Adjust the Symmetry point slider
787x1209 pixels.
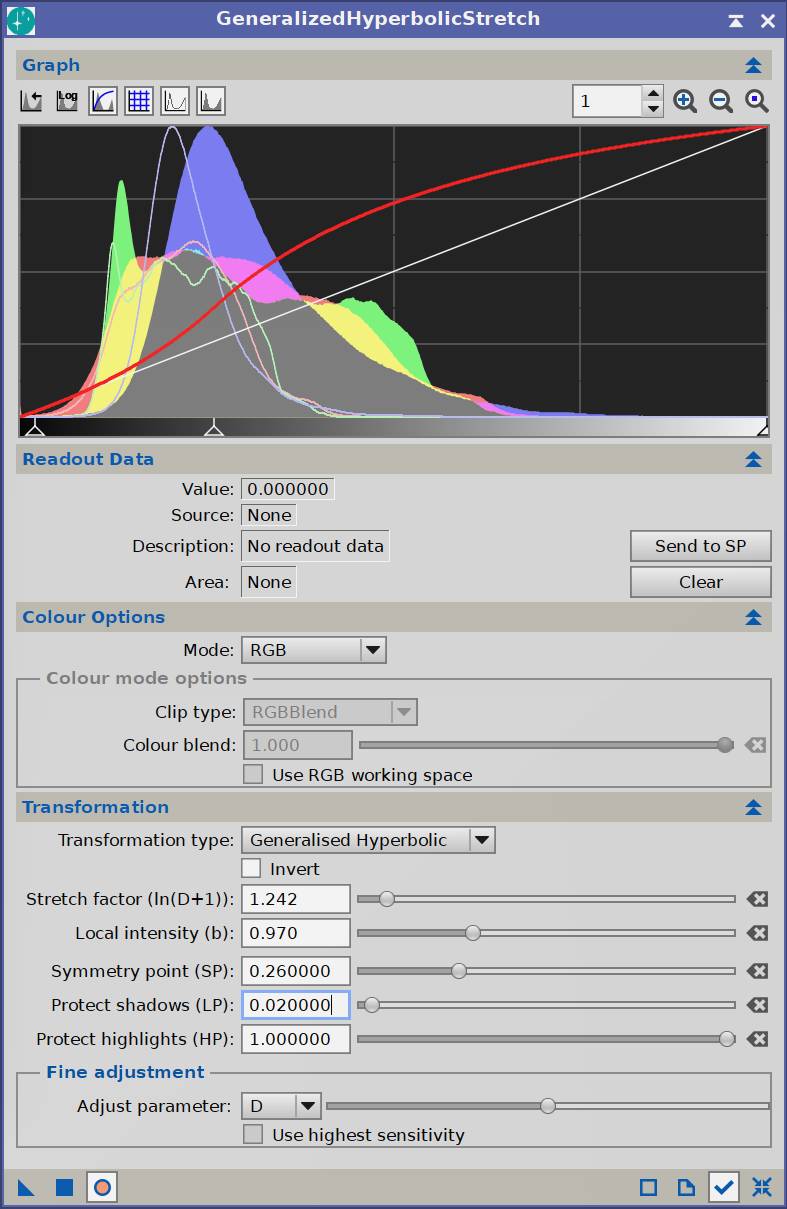(x=546, y=971)
